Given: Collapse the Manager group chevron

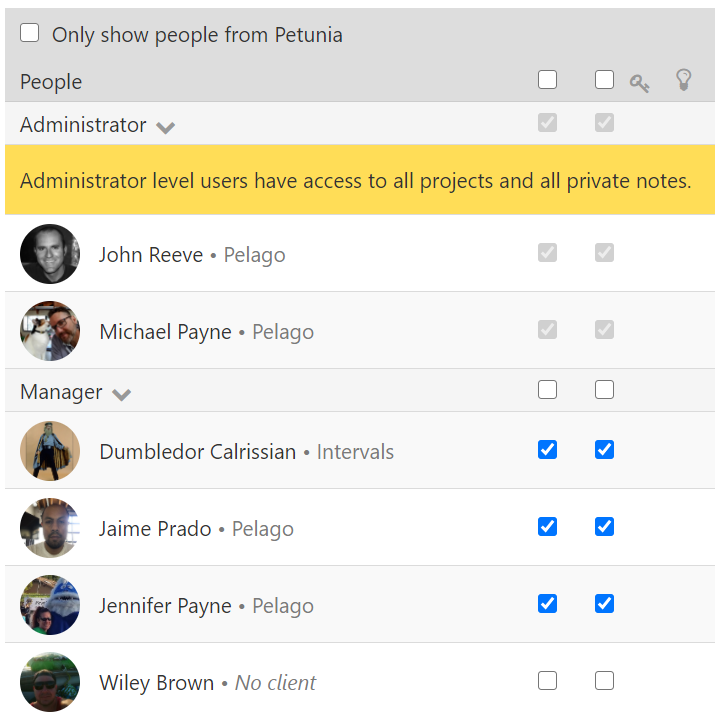Looking at the screenshot, I should 122,394.
